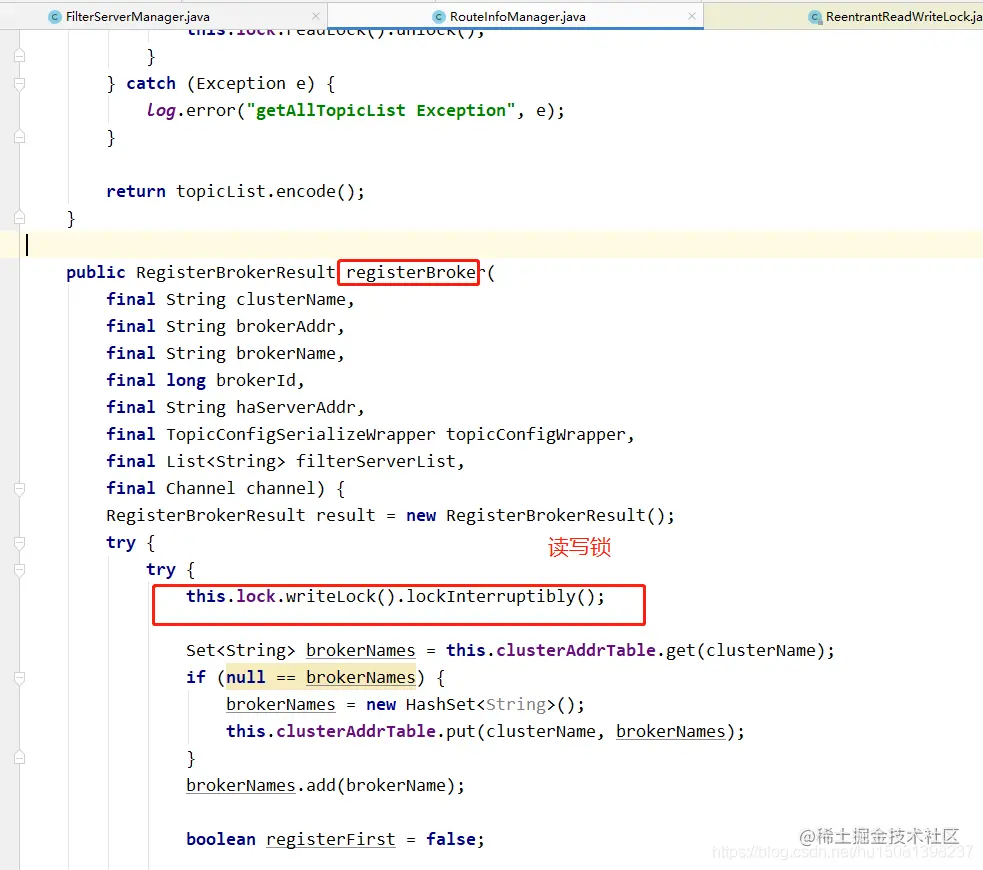Click clusterAddrTable in the get(clusterName) line
Screen dimensions: 983x870
(576, 651)
